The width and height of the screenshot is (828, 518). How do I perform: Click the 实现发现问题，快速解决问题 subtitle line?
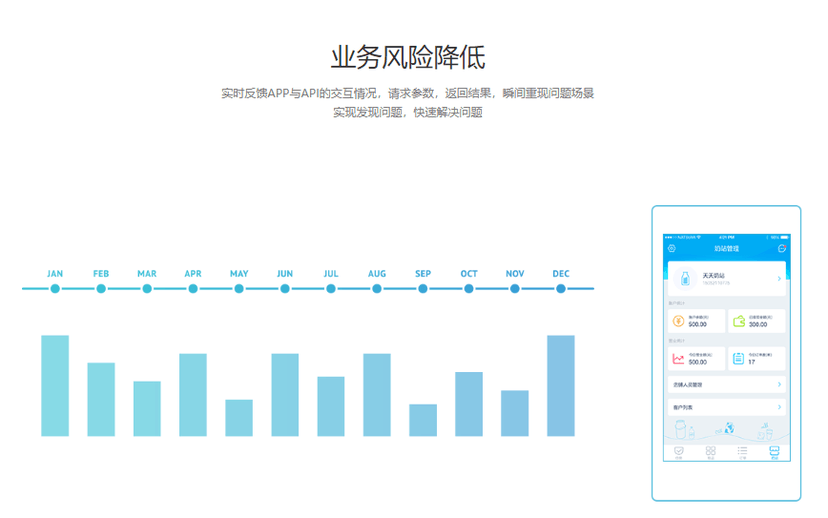pos(408,112)
